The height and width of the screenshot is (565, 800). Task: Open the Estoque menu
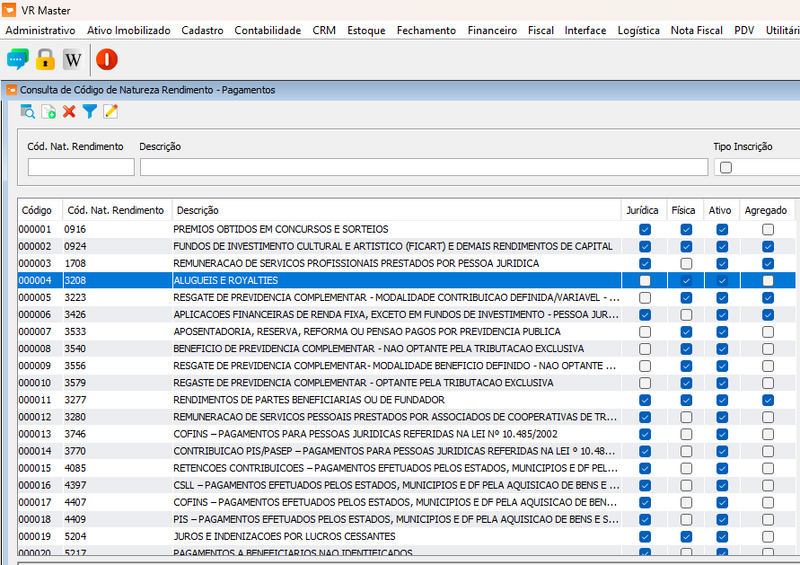pyautogui.click(x=366, y=30)
